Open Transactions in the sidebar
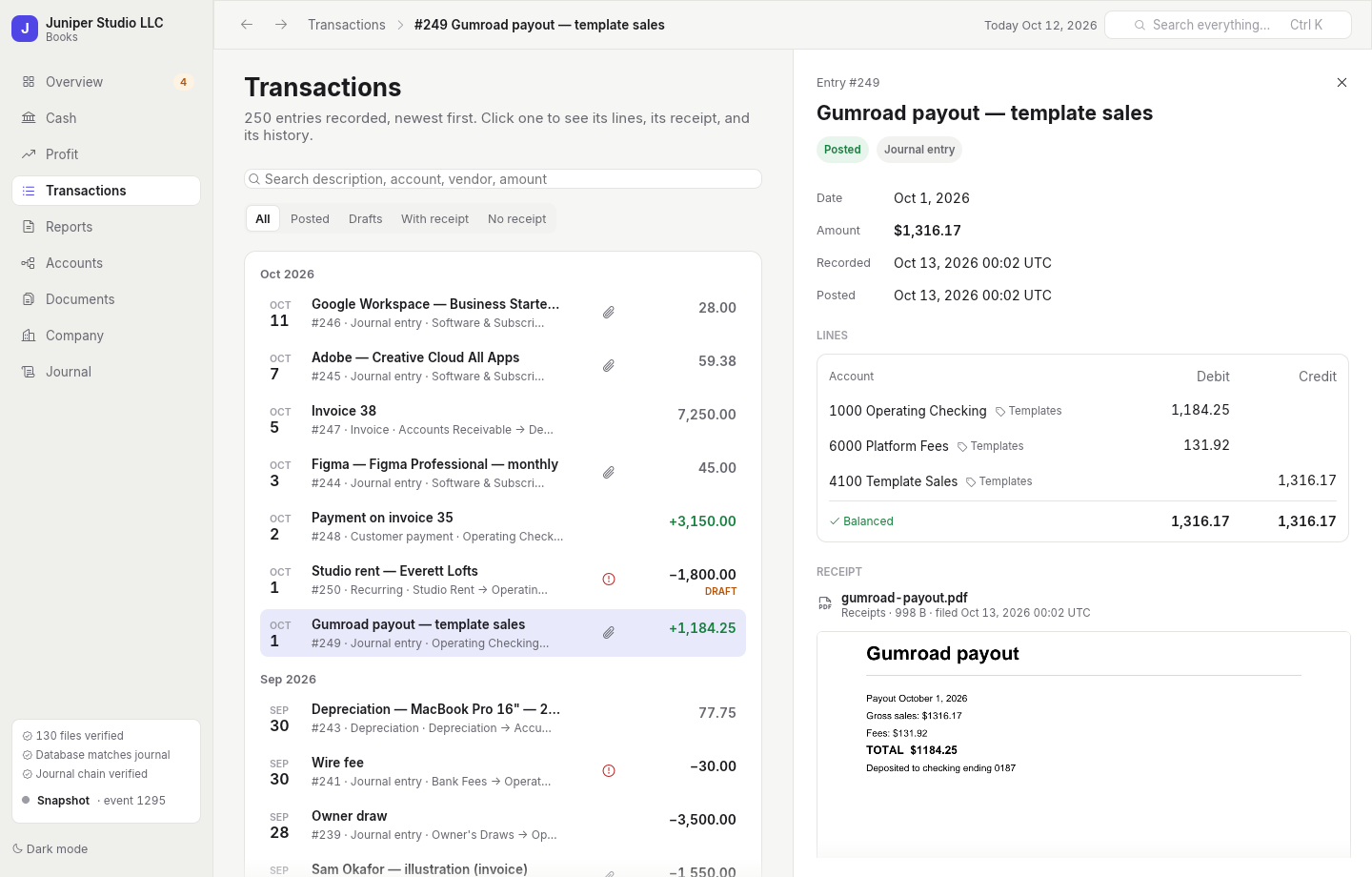The height and width of the screenshot is (877, 1372). pyautogui.click(x=106, y=191)
